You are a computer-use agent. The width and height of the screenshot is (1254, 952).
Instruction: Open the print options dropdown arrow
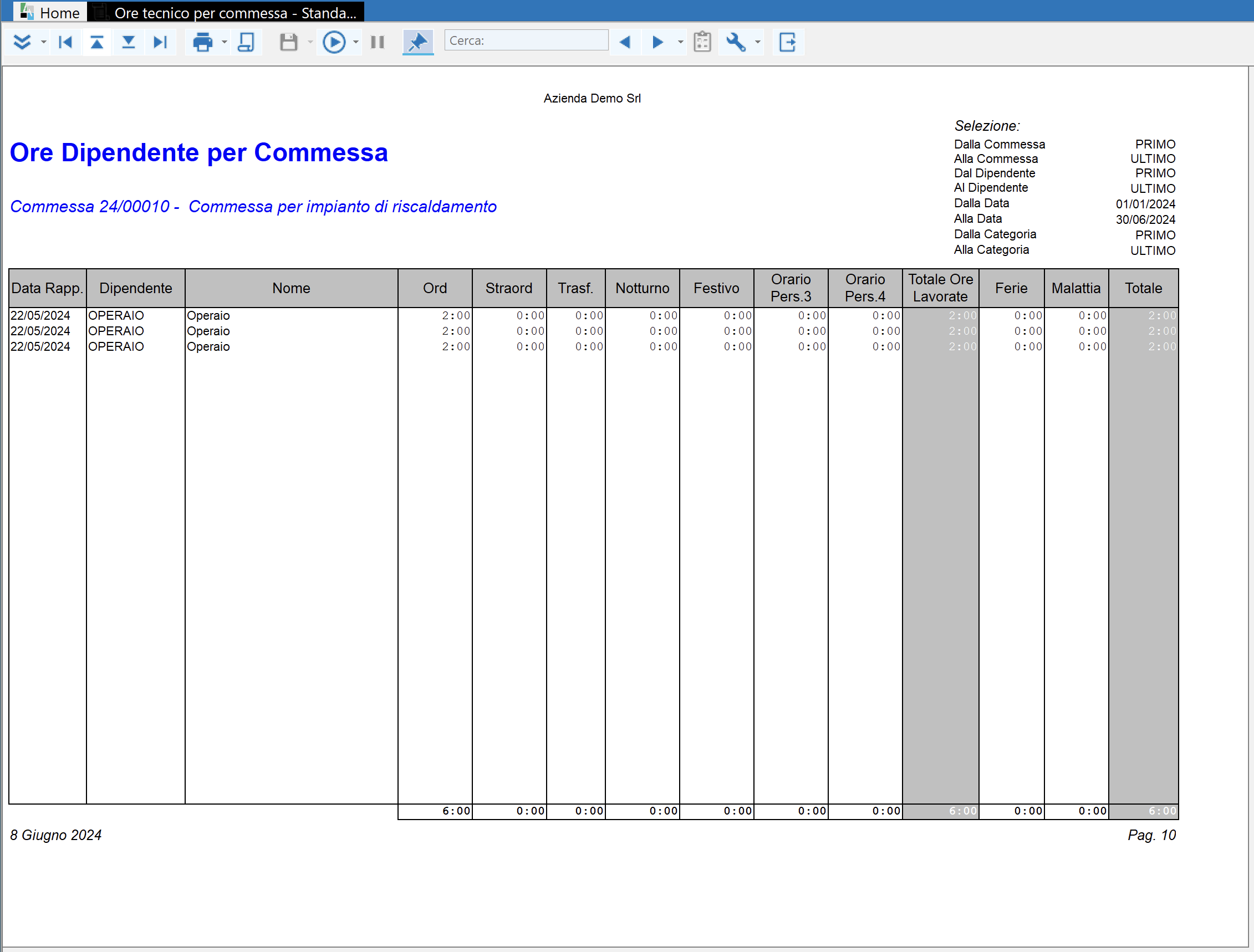click(225, 42)
